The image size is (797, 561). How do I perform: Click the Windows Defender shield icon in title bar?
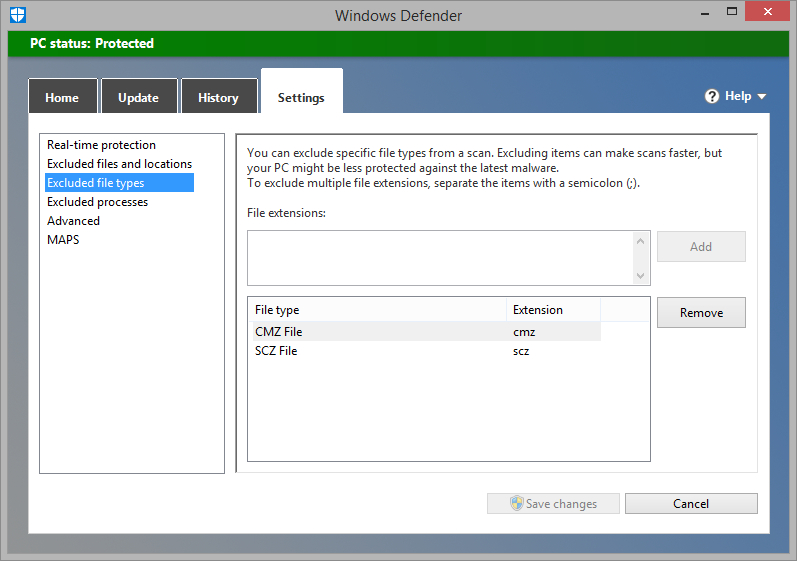[17, 15]
